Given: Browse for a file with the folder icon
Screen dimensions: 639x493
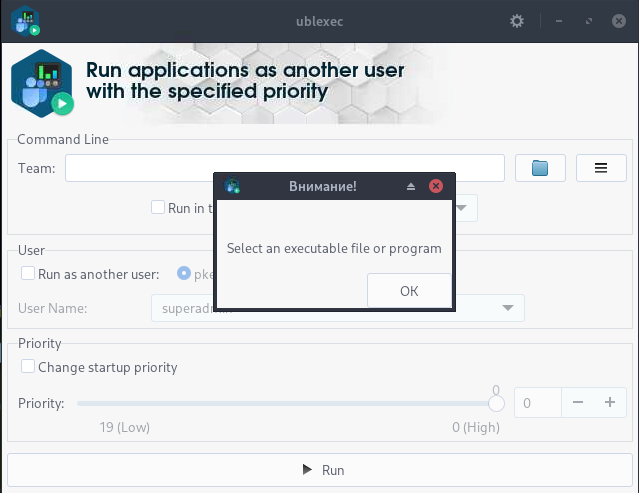Looking at the screenshot, I should click(541, 168).
